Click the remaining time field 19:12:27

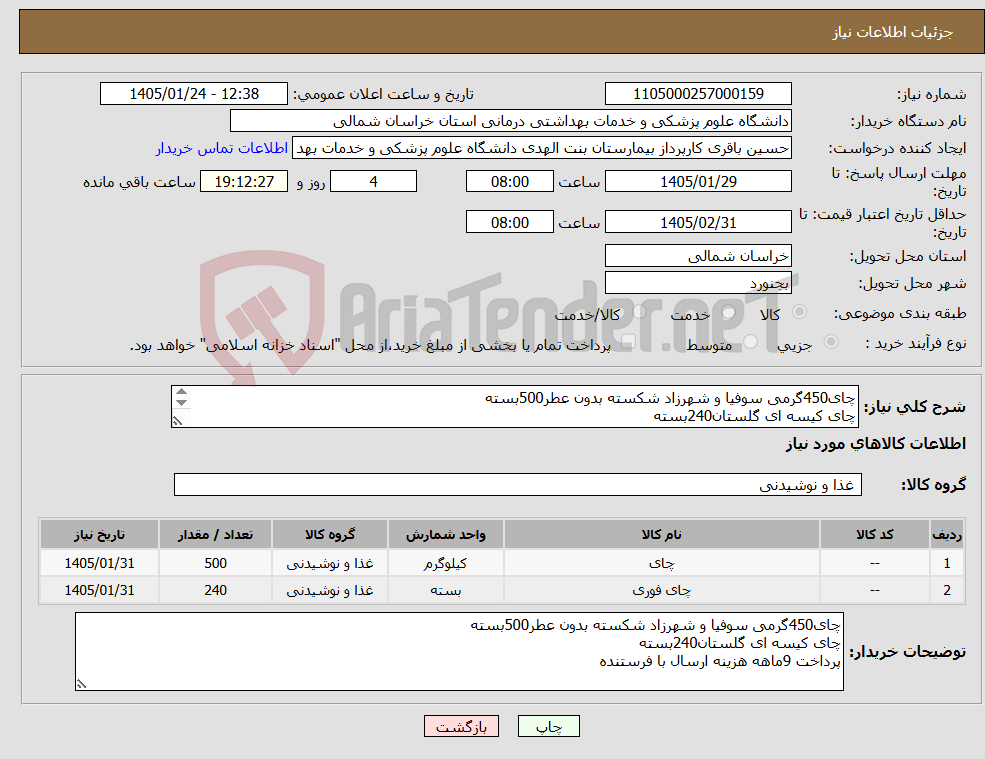[x=244, y=182]
